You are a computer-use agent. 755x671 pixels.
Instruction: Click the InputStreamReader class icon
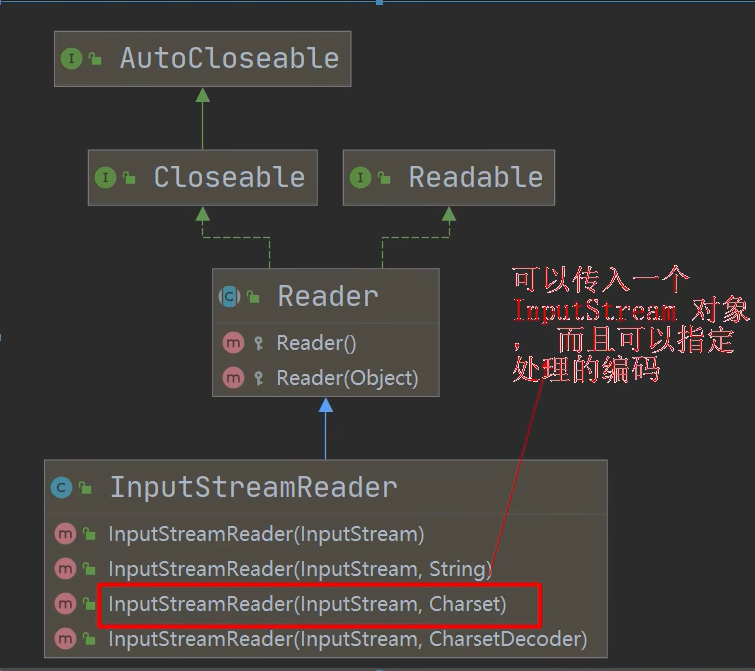62,487
